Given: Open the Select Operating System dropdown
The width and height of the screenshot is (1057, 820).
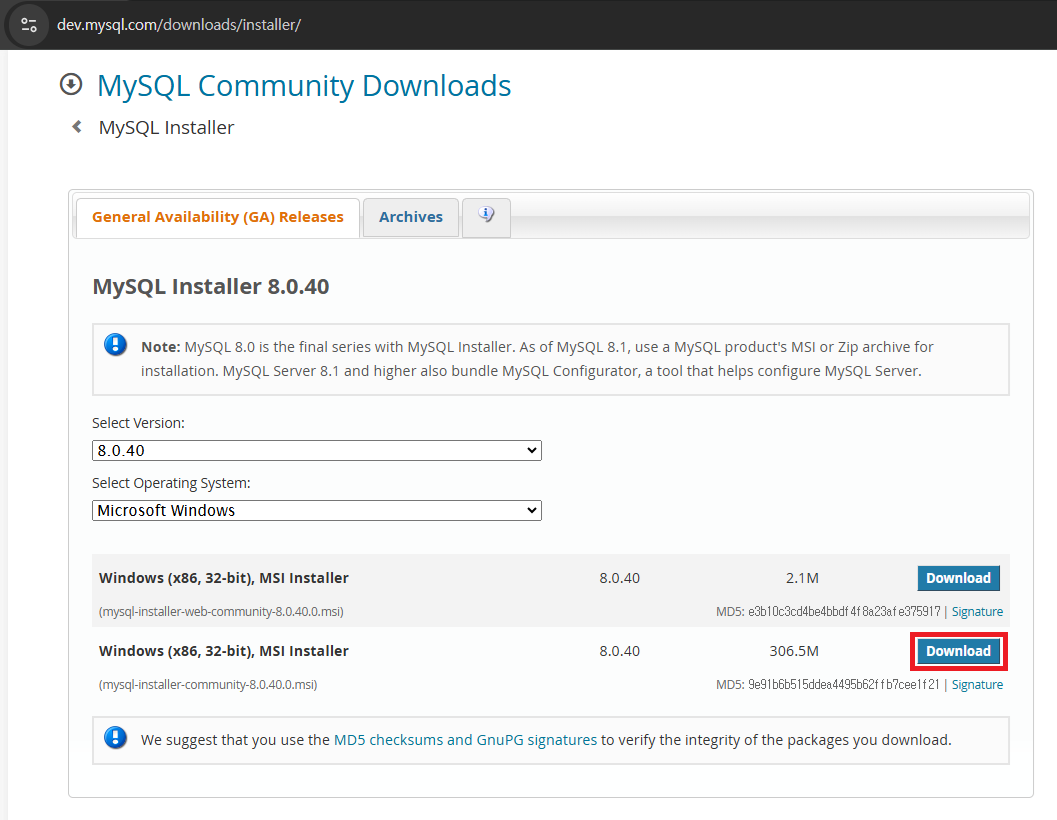Looking at the screenshot, I should pos(317,510).
